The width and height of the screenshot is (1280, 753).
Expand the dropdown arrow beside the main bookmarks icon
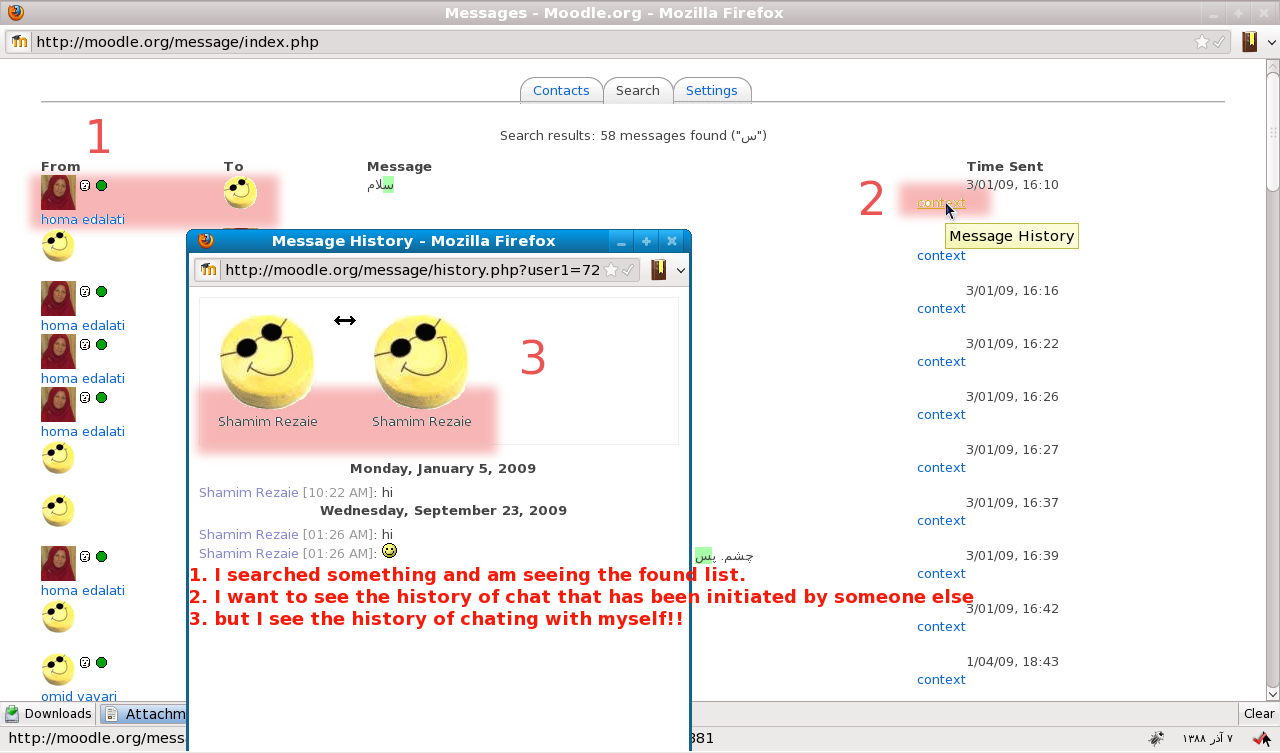1271,43
